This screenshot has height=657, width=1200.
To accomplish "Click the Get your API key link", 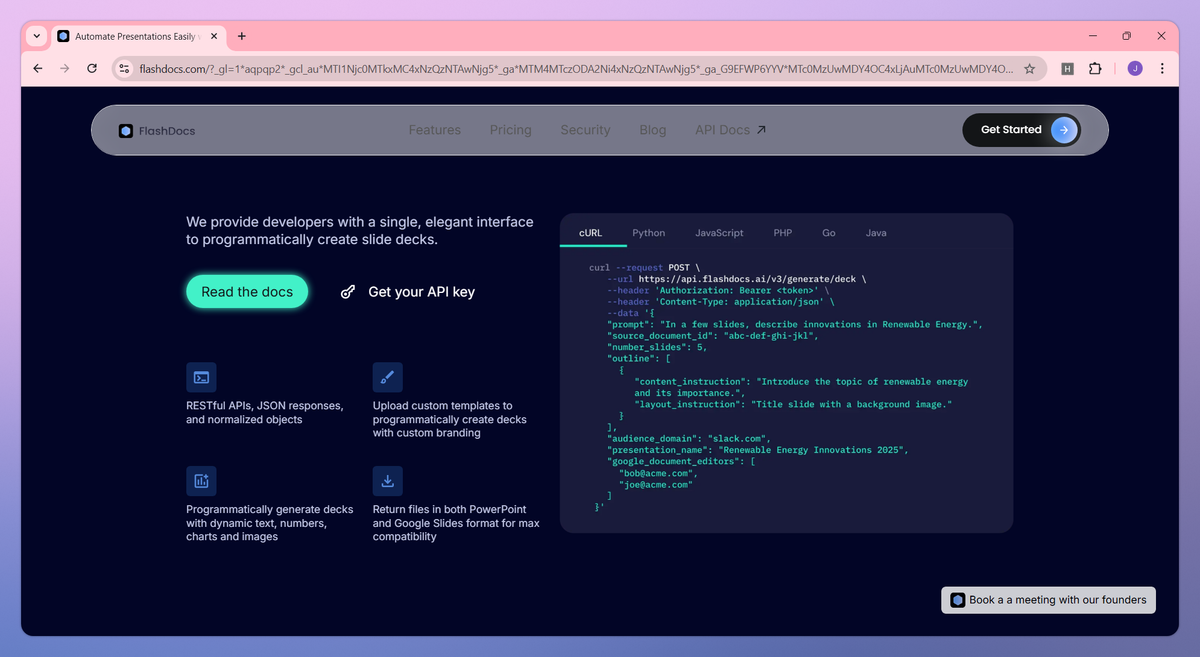I will point(421,292).
